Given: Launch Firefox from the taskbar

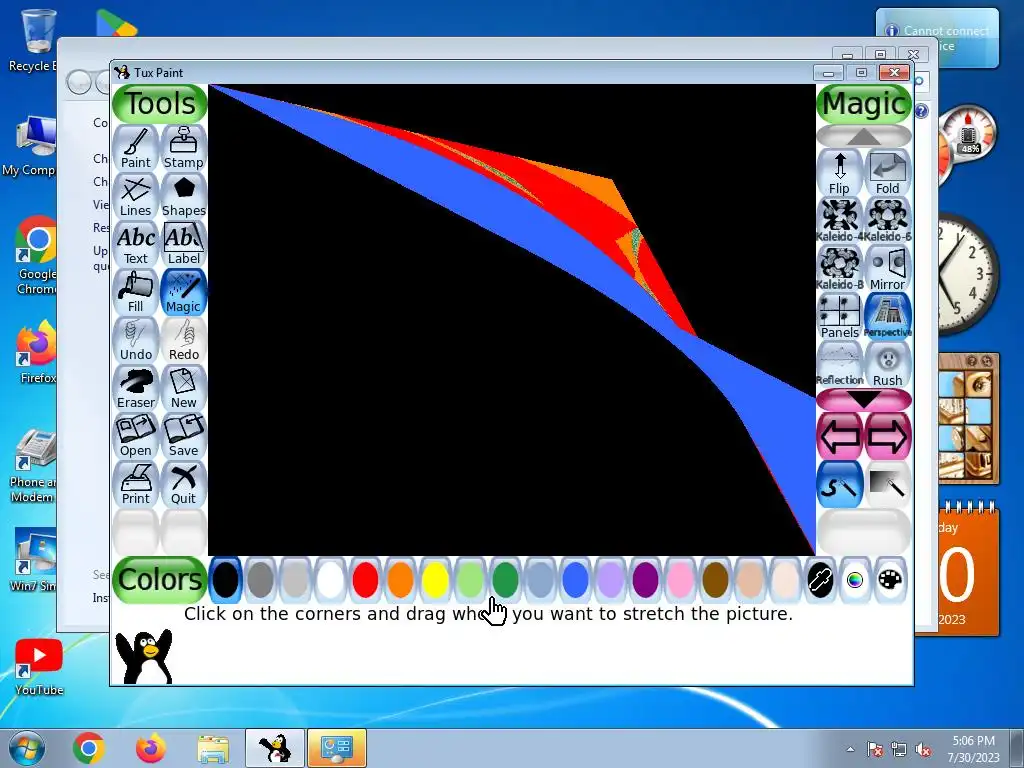Looking at the screenshot, I should 151,748.
